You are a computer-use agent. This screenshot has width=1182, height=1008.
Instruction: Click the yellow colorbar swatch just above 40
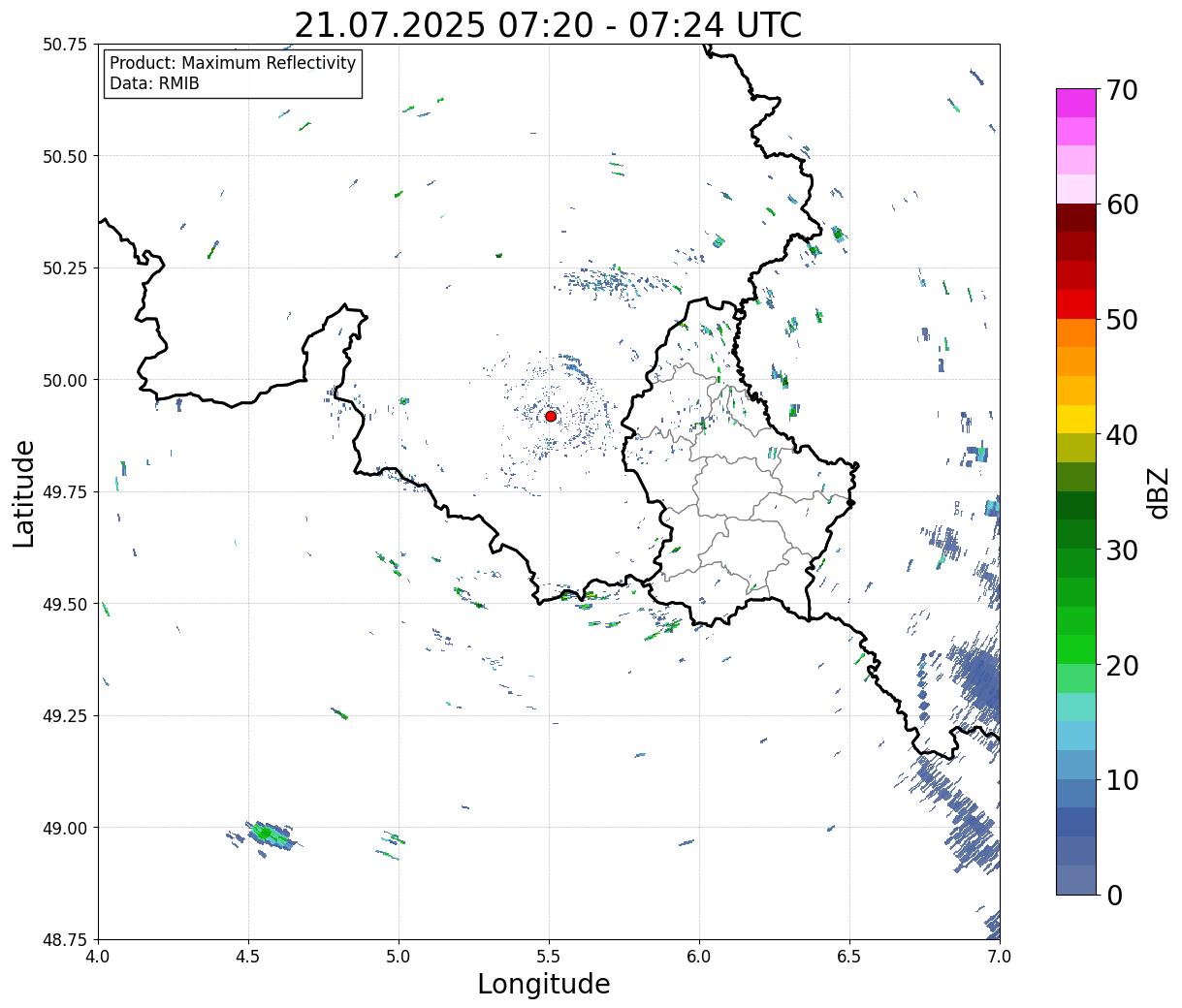(1076, 419)
